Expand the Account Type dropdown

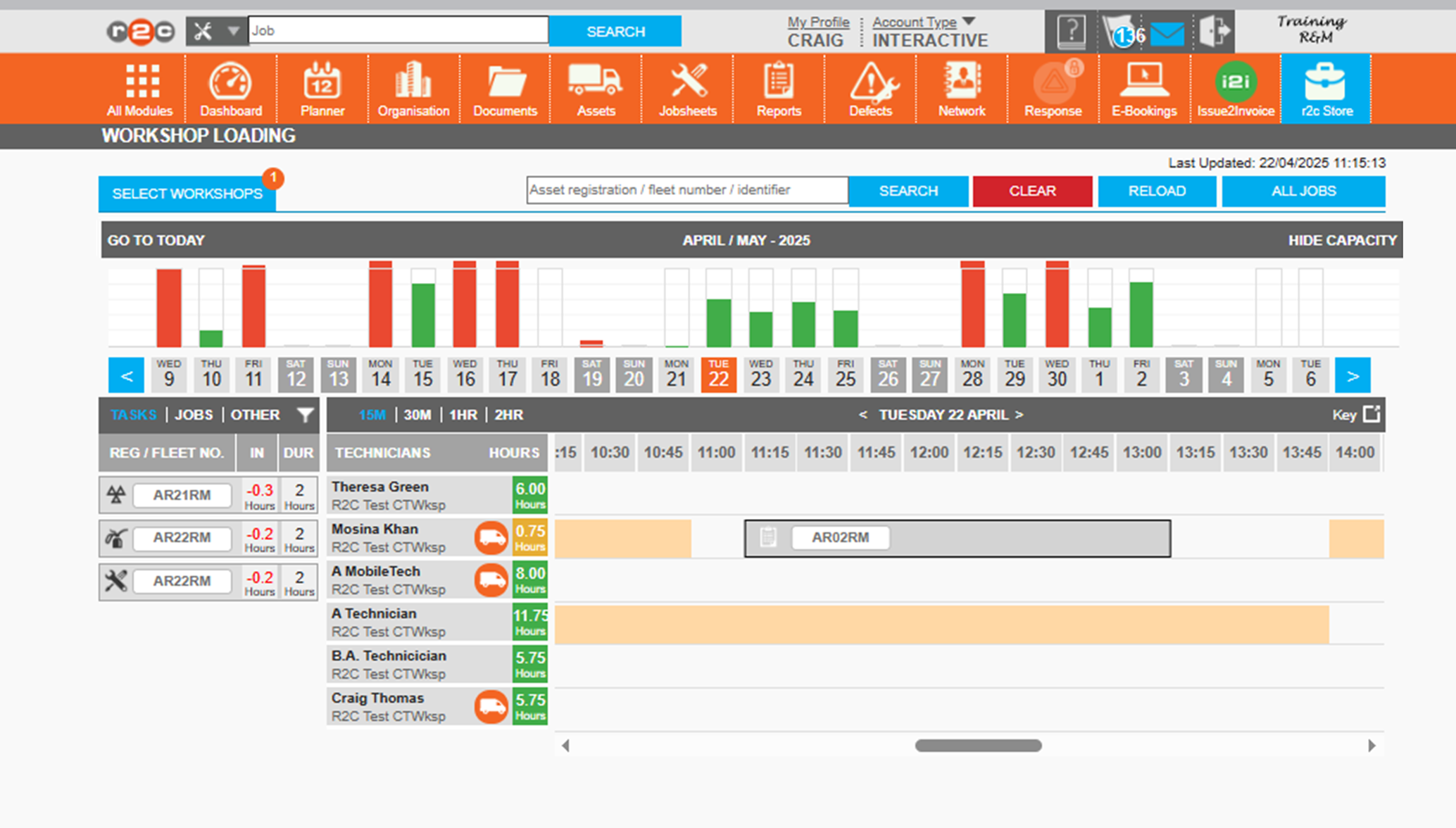(969, 21)
